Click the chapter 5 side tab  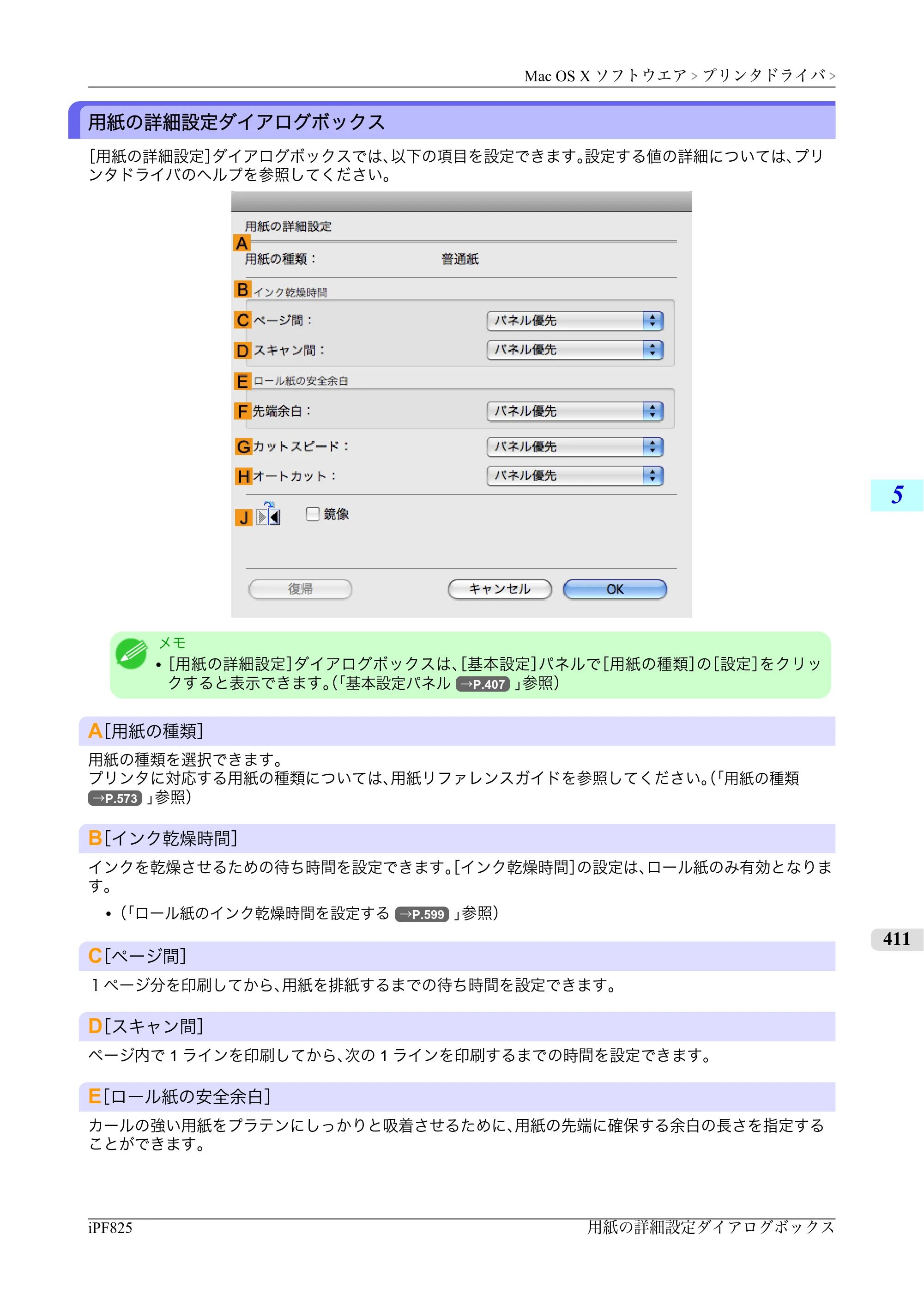[897, 495]
